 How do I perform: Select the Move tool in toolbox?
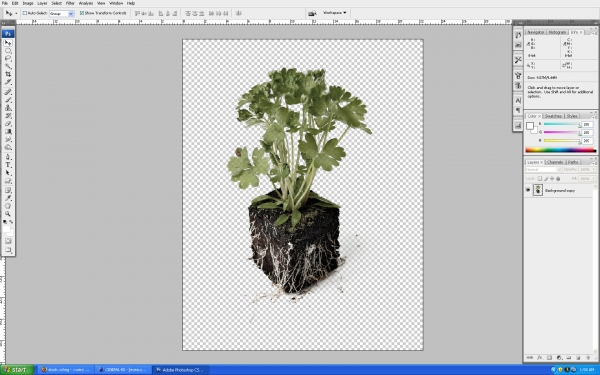pyautogui.click(x=8, y=43)
